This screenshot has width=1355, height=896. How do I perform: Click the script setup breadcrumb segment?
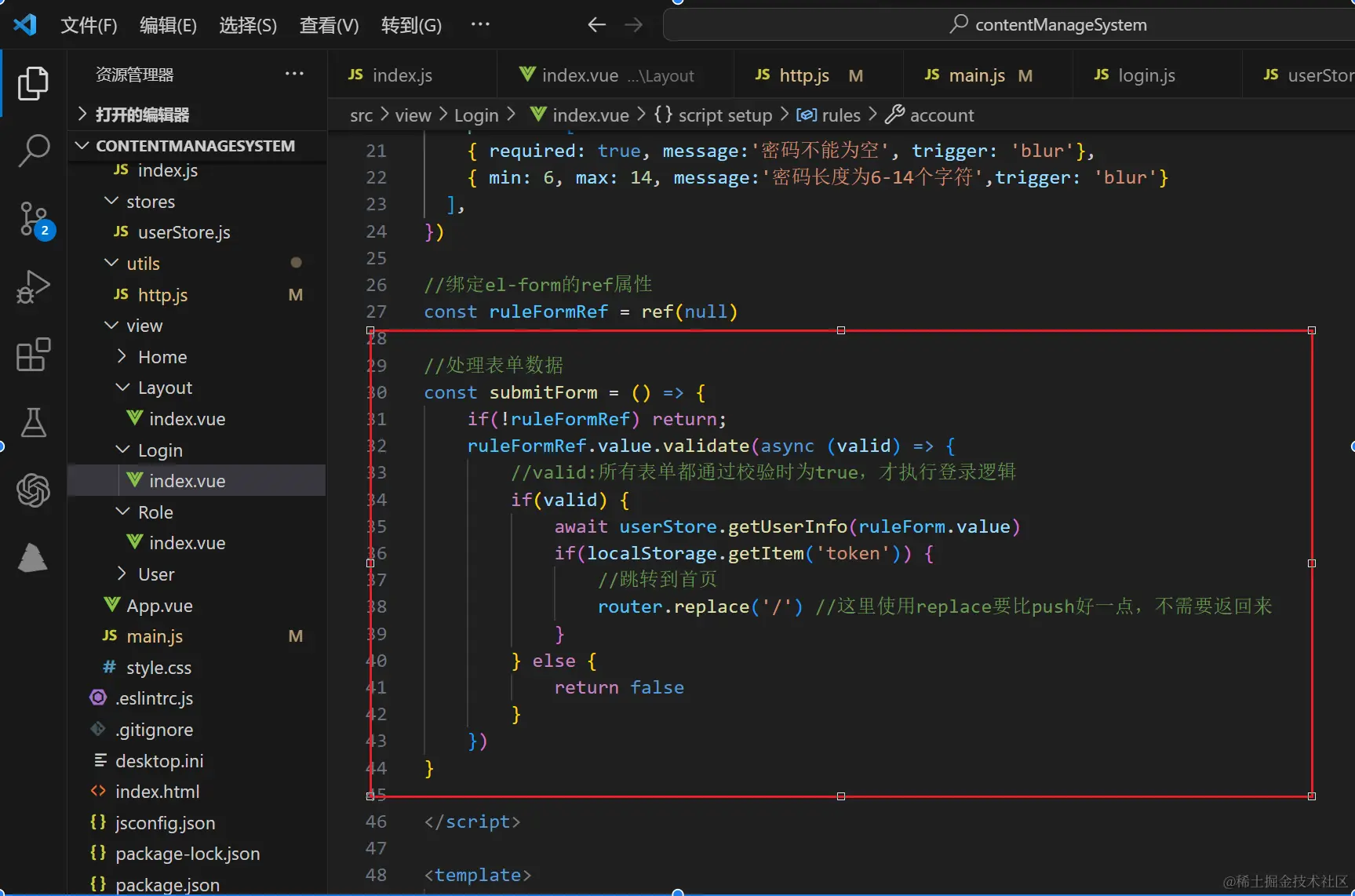(x=714, y=115)
